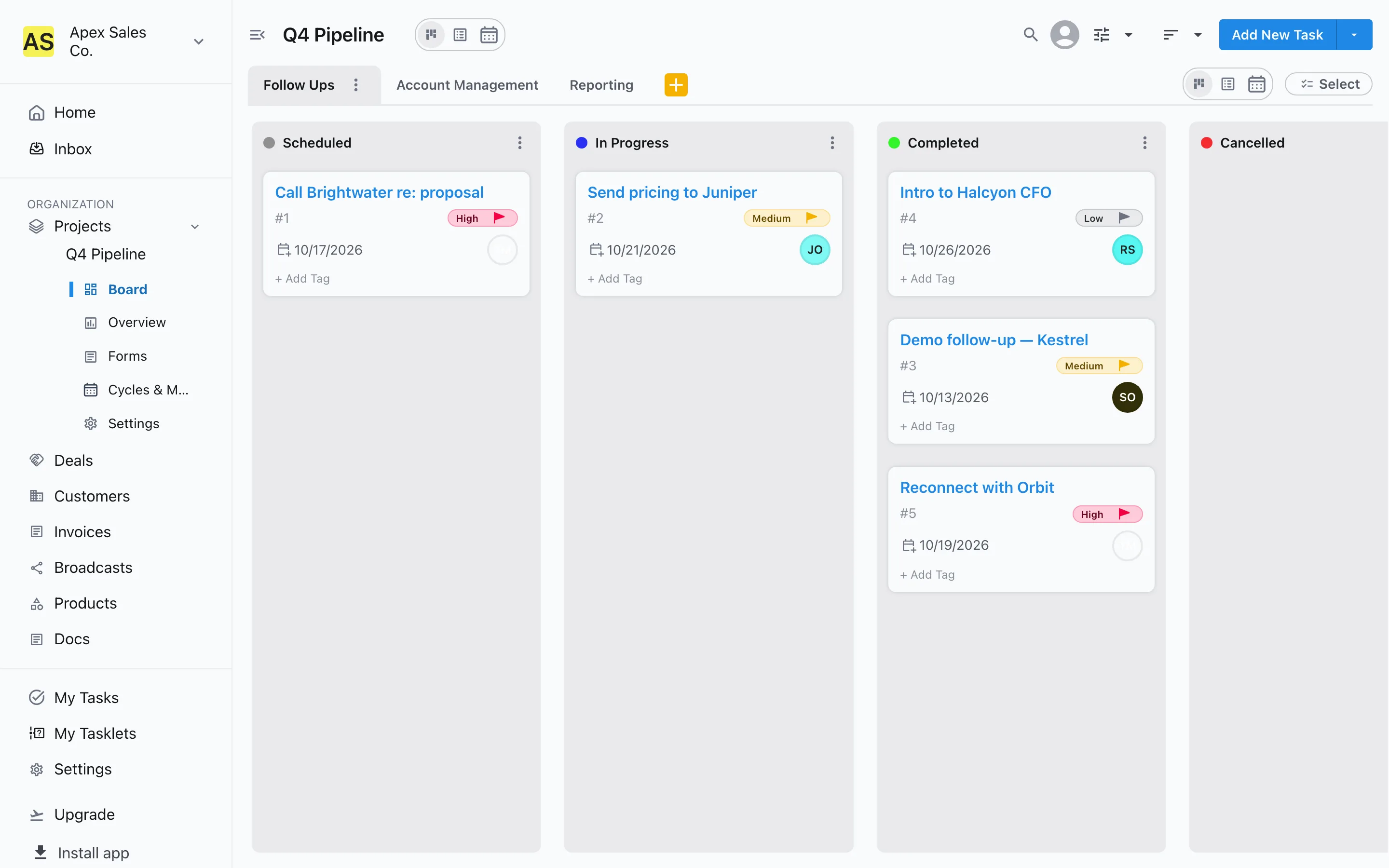This screenshot has height=868, width=1389.
Task: Click the sort lines icon
Action: click(x=1171, y=35)
